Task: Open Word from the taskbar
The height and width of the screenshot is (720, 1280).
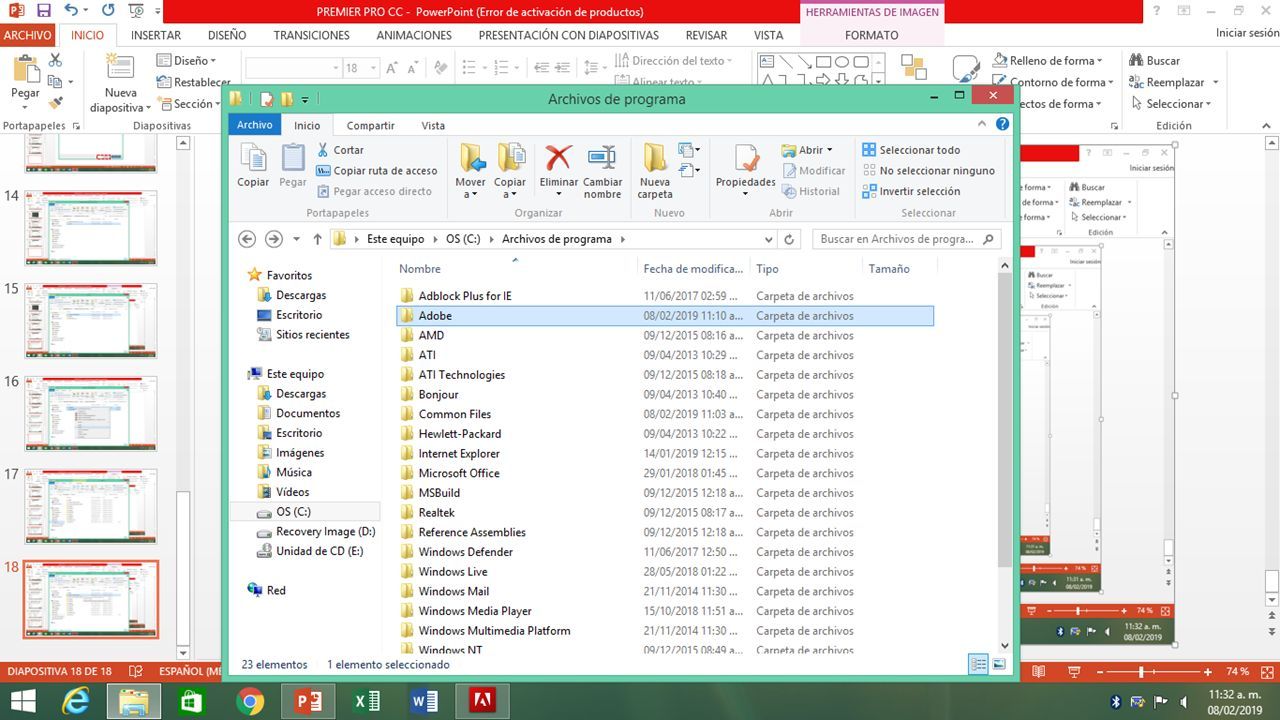Action: click(424, 701)
